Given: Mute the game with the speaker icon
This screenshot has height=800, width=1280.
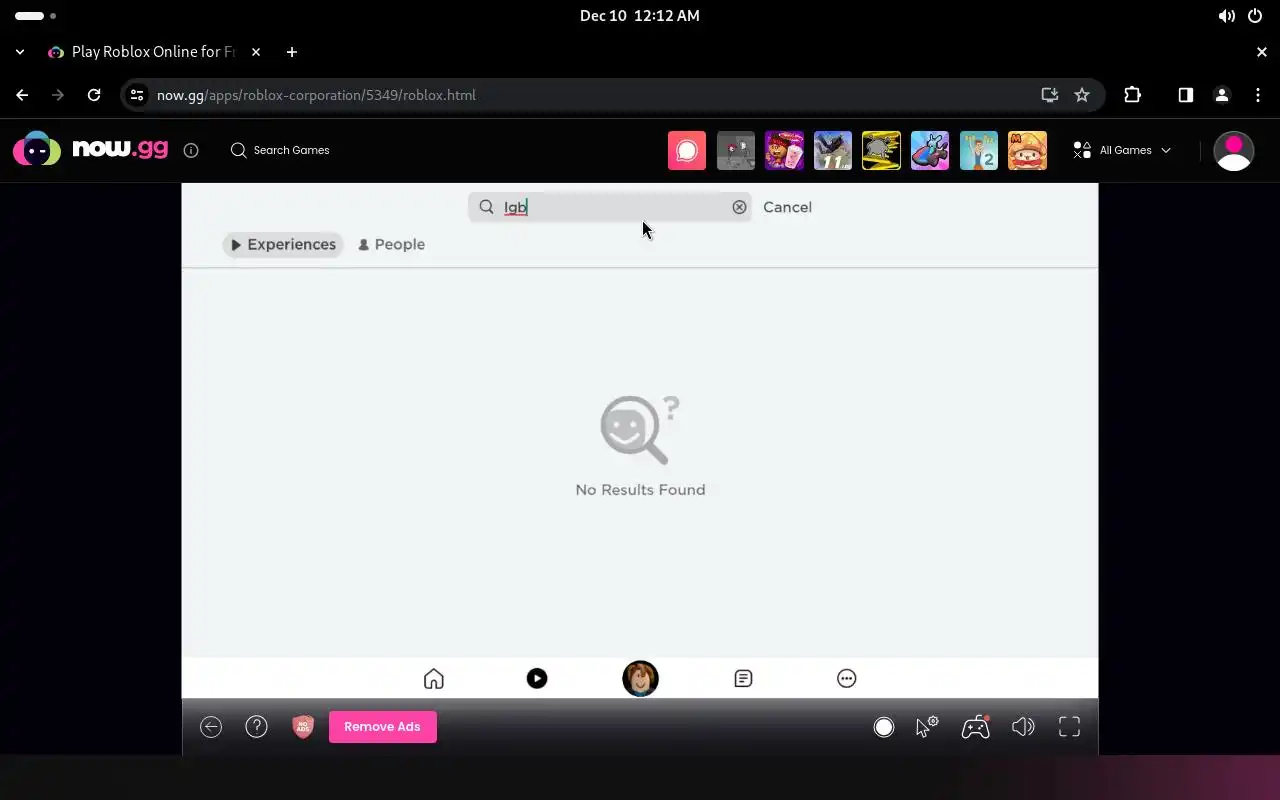Looking at the screenshot, I should pos(1023,727).
